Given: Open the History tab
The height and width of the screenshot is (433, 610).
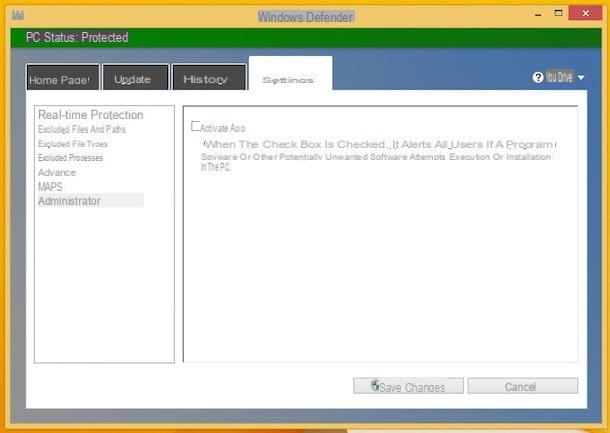Looking at the screenshot, I should (209, 77).
